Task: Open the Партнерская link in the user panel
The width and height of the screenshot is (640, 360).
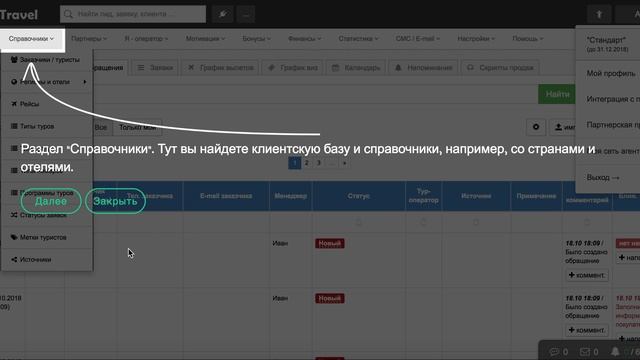Action: (613, 125)
